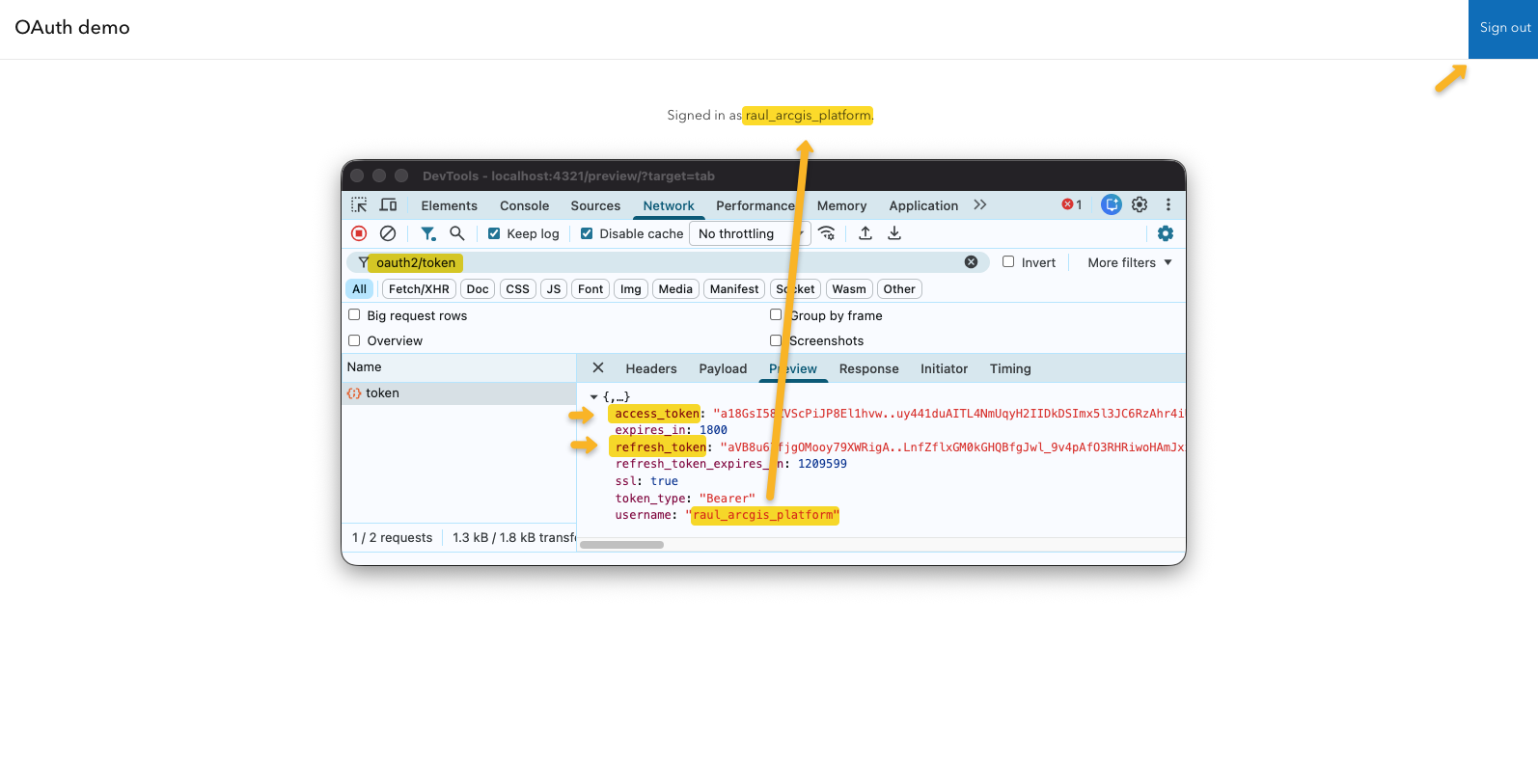The height and width of the screenshot is (784, 1538).
Task: Open the No throttling dropdown
Action: 748,233
